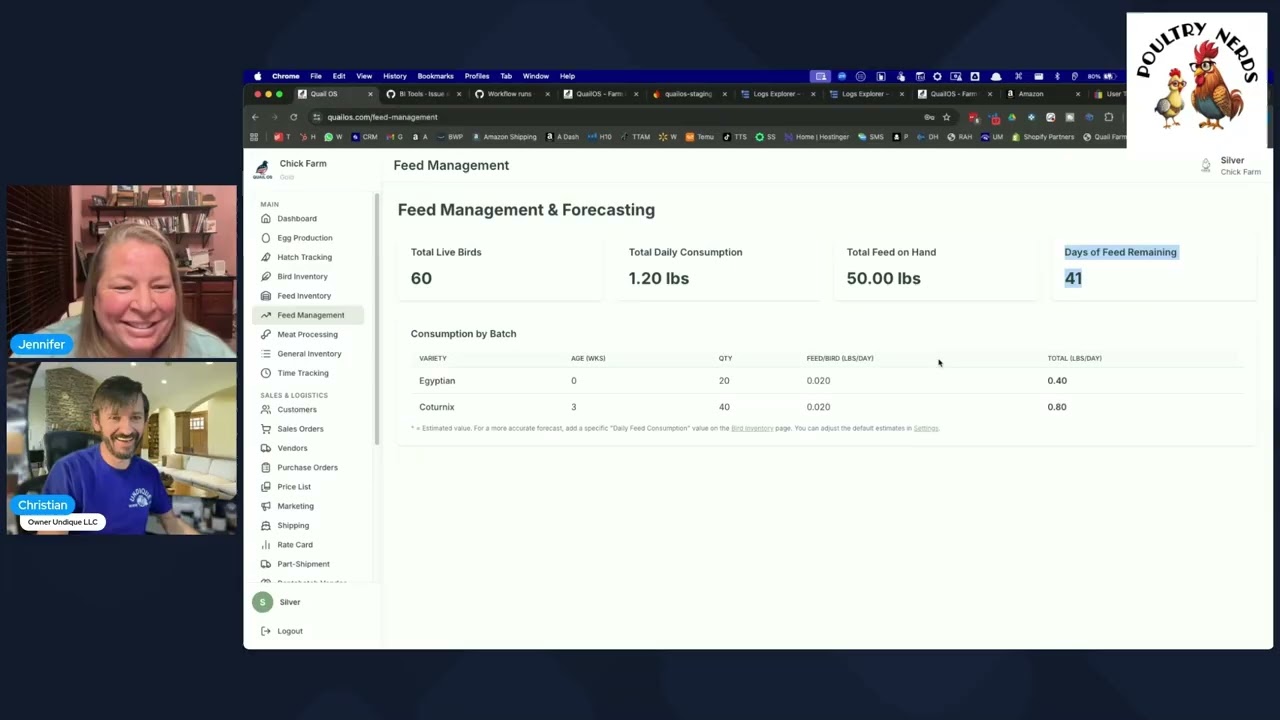Open Customers people icon
The height and width of the screenshot is (720, 1280).
point(266,410)
